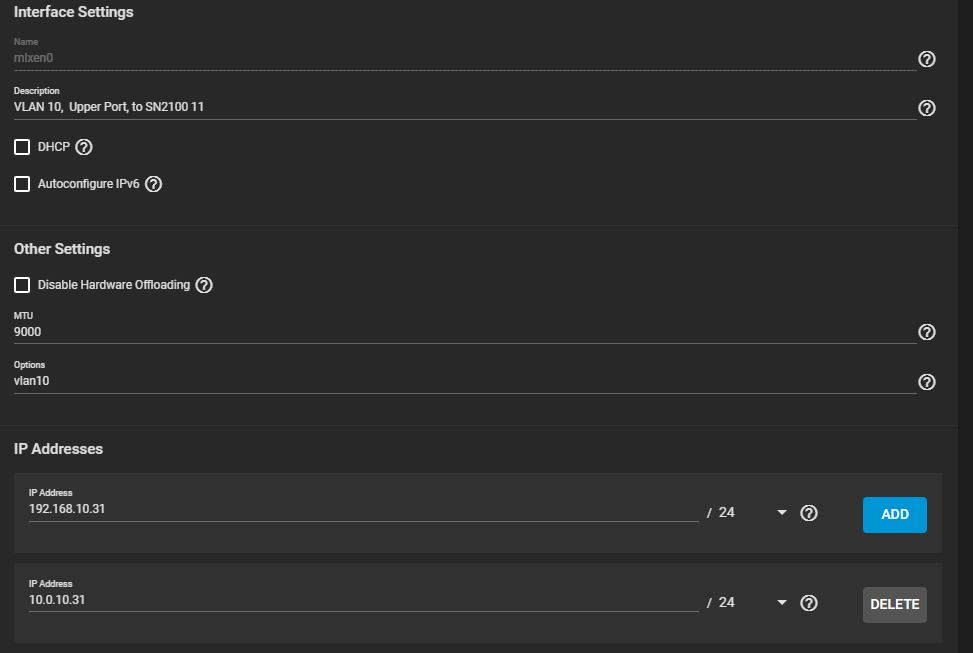
Task: Click help icon next to Autoconfigure IPv6
Action: tap(153, 184)
